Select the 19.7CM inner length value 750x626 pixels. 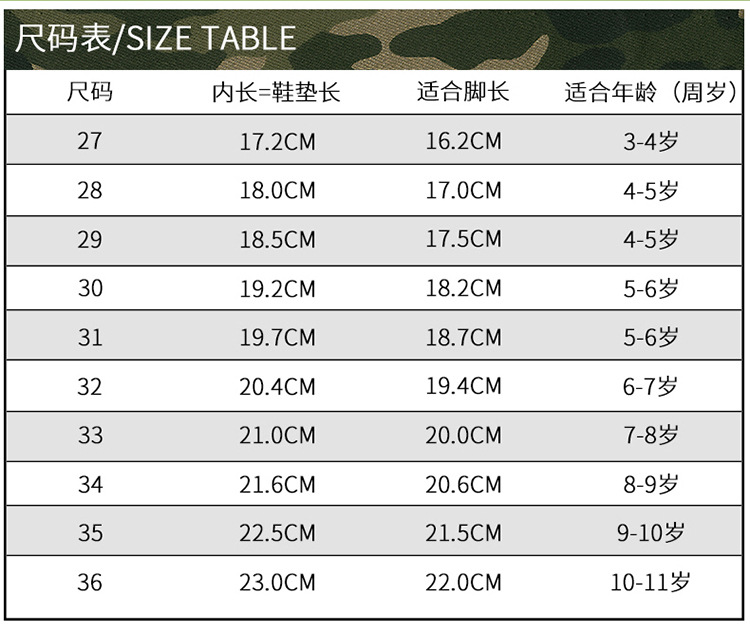pos(277,338)
